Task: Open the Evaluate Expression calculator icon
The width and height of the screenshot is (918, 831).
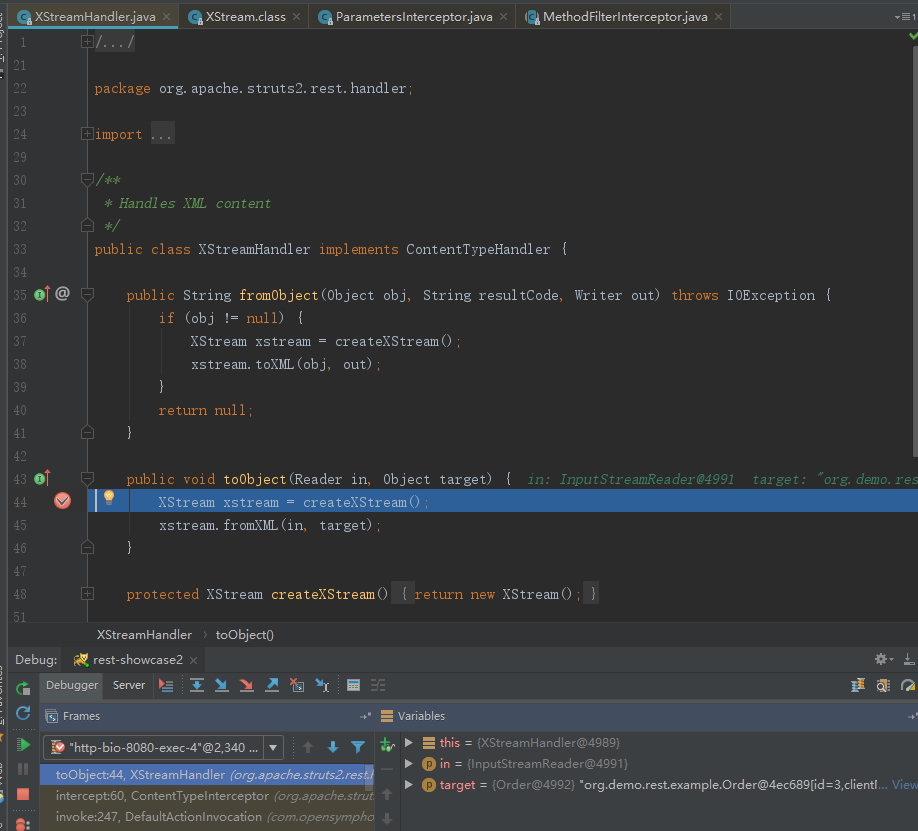Action: point(353,685)
